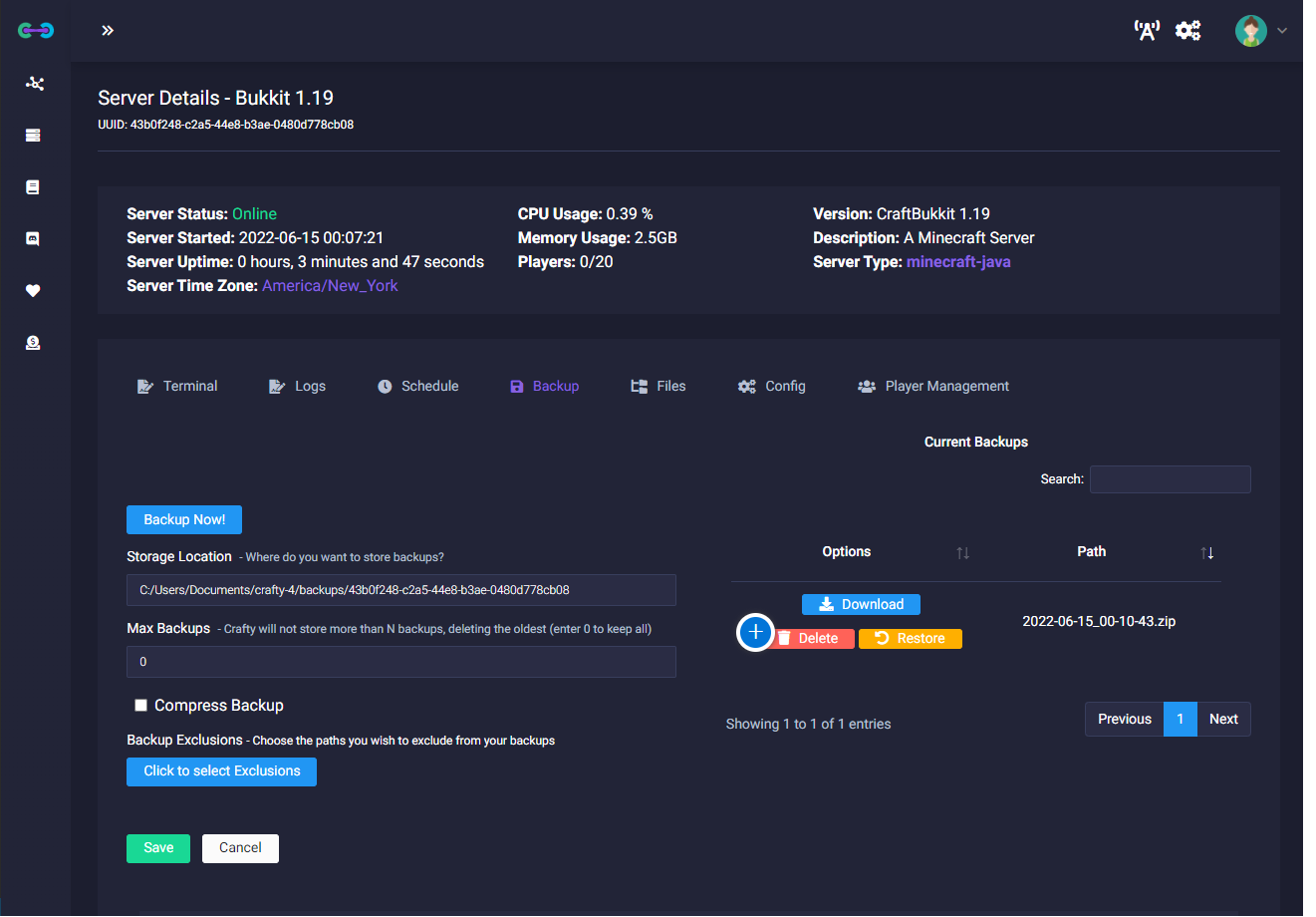
Task: Open the dashboard network-nodes sidebar icon
Action: (x=35, y=84)
